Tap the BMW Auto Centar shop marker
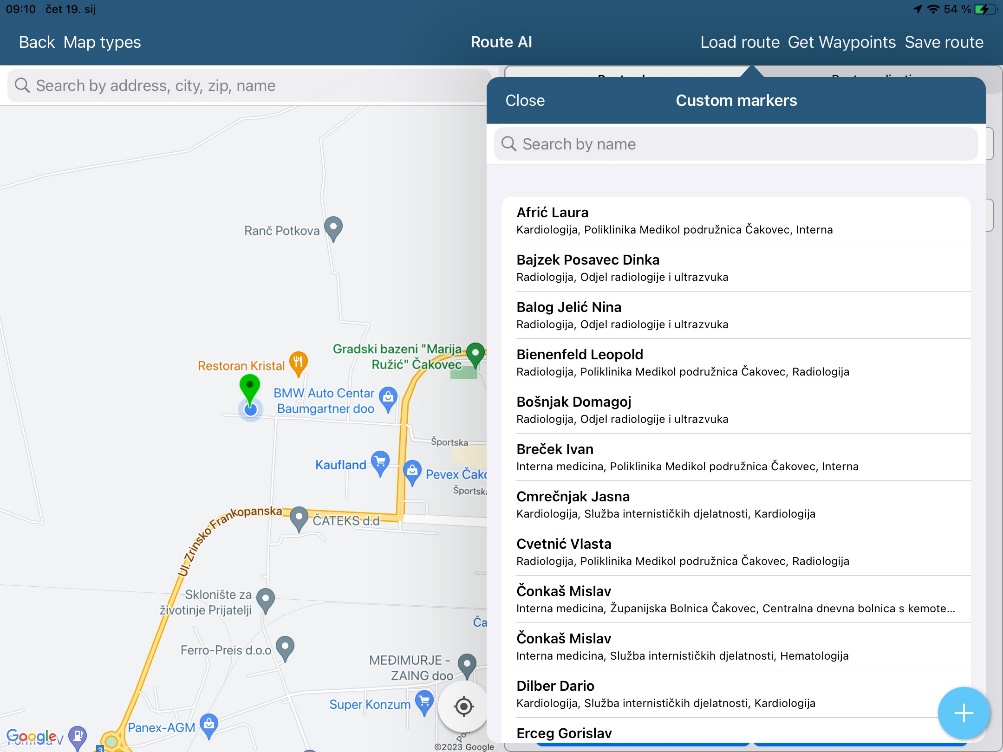Viewport: 1003px width, 752px height. click(x=388, y=398)
